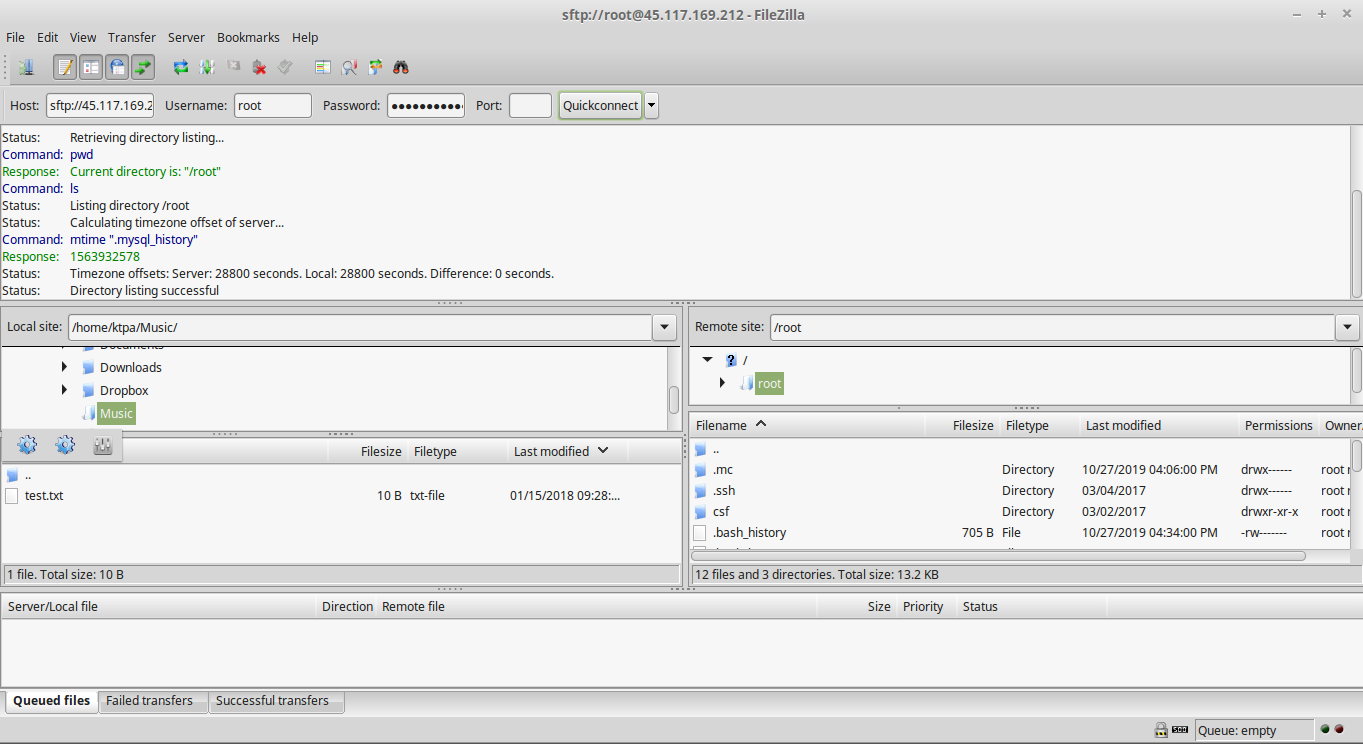Screen dimensions: 1363x744
Task: Expand the remote 'root' folder node
Action: point(723,383)
